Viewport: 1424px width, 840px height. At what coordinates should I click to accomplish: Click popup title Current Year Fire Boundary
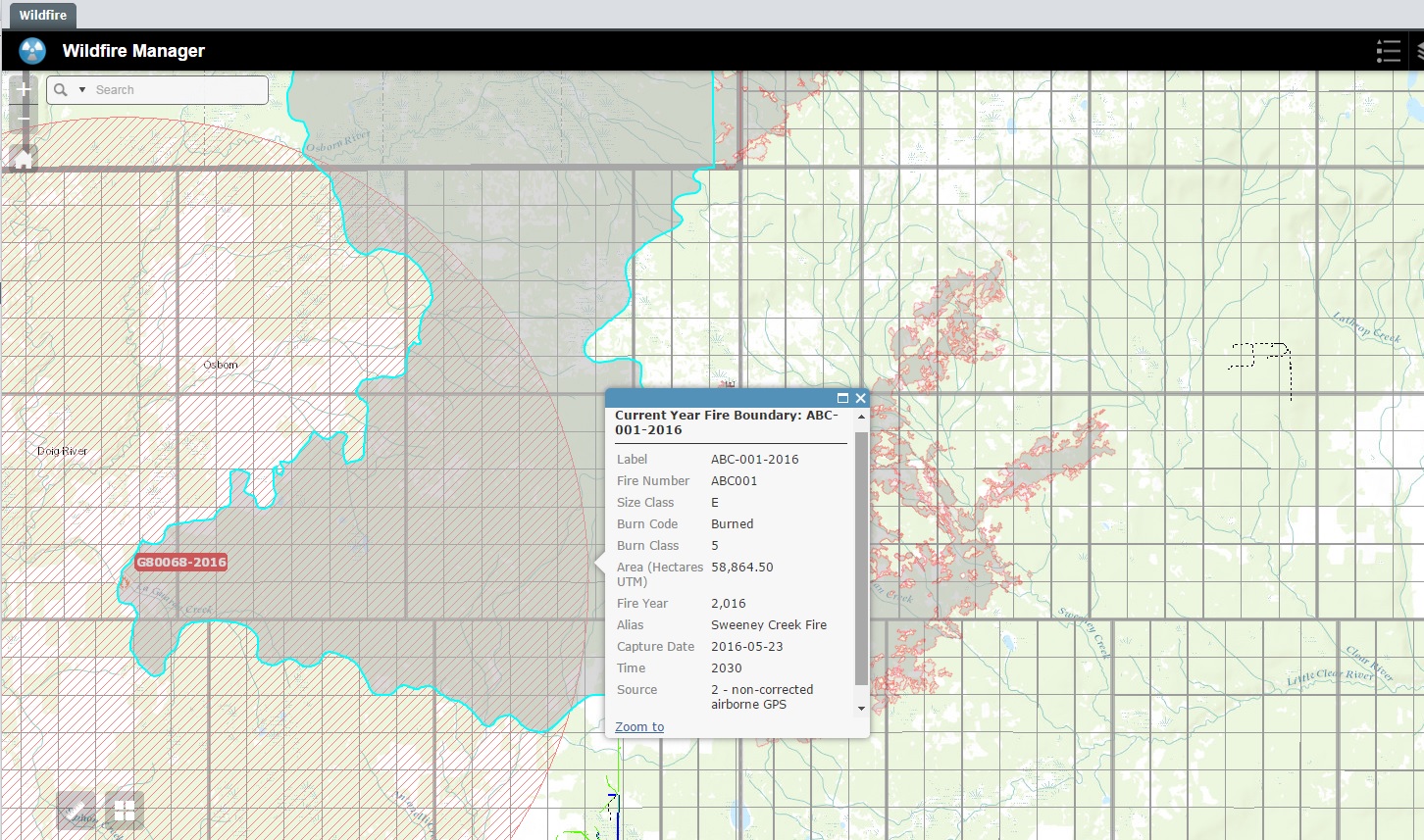[727, 422]
